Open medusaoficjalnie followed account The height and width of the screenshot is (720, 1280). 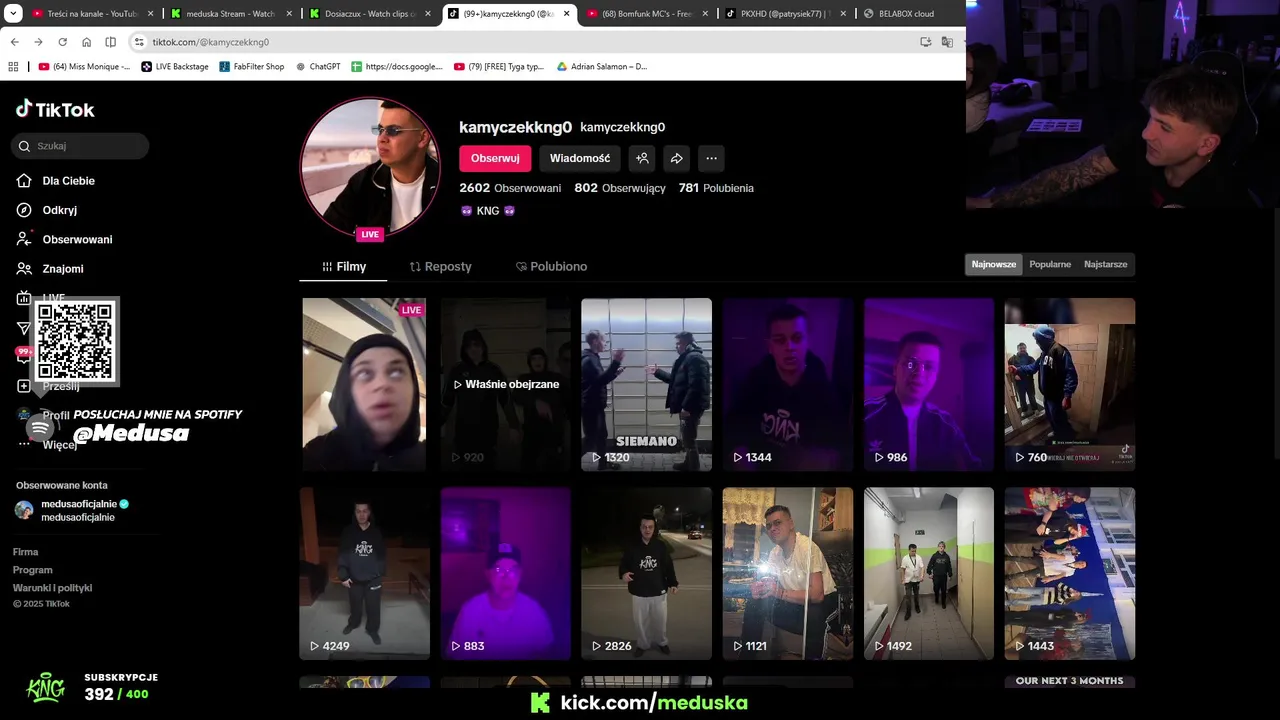pos(72,510)
